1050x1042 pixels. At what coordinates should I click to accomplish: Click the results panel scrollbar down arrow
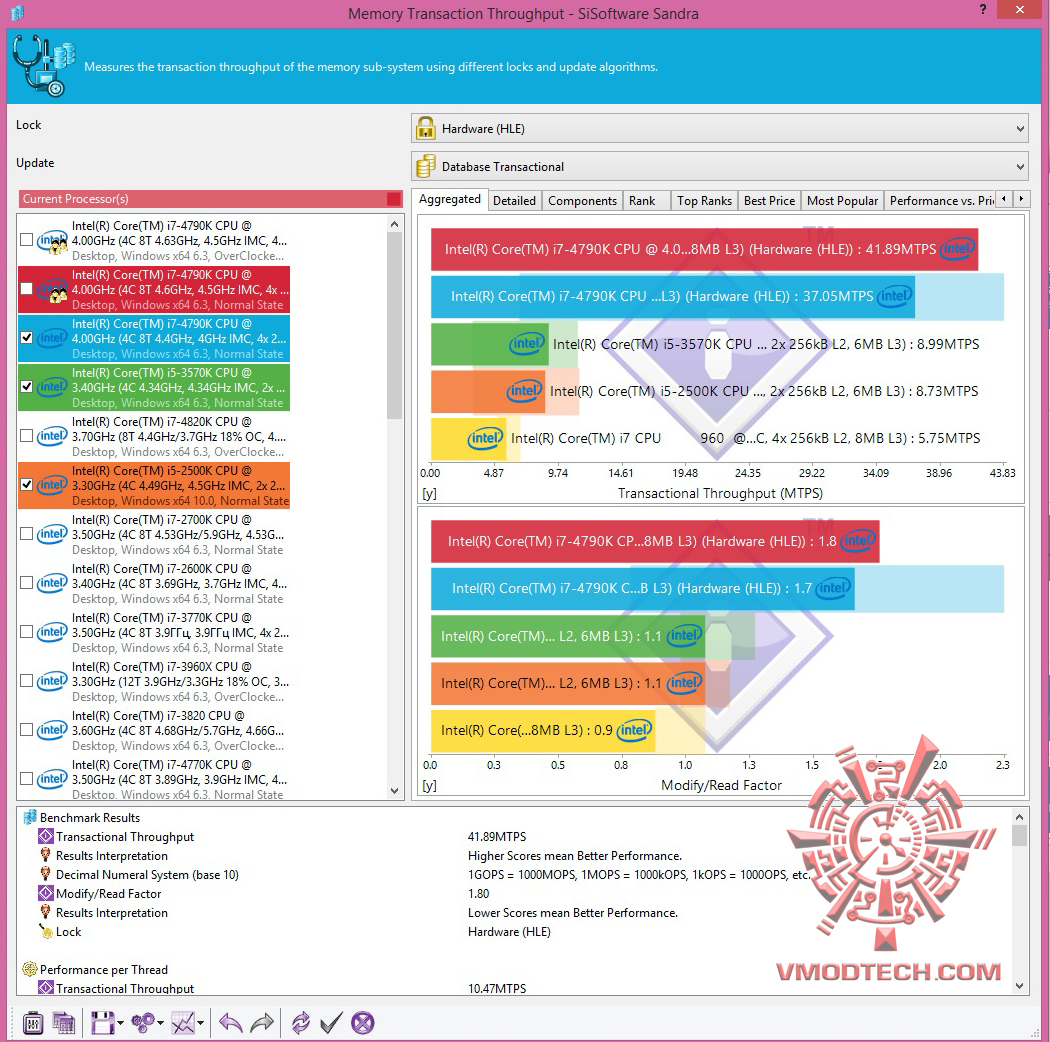(x=1019, y=986)
